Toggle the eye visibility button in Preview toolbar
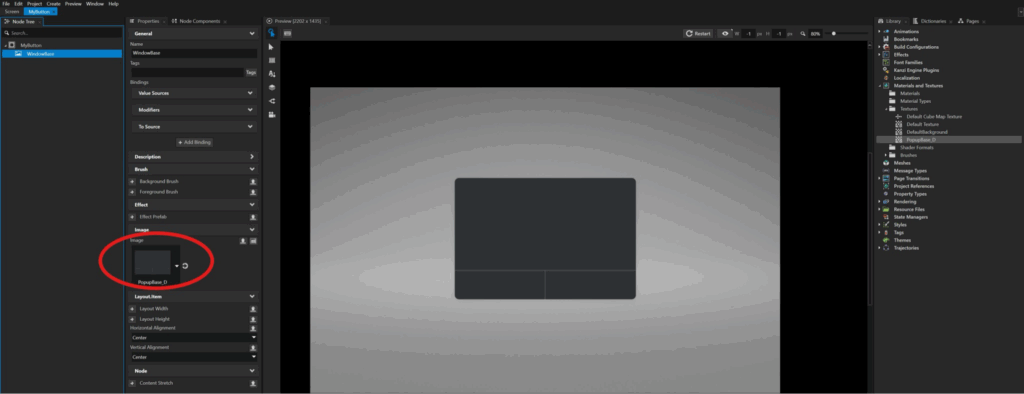 coord(724,33)
